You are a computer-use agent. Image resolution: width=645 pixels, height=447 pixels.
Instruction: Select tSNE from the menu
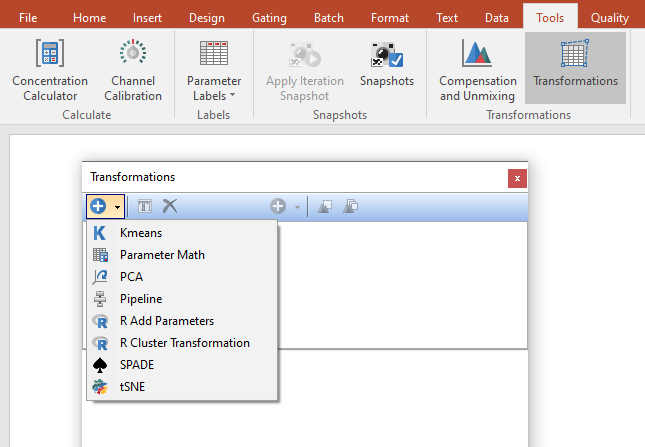click(182, 387)
